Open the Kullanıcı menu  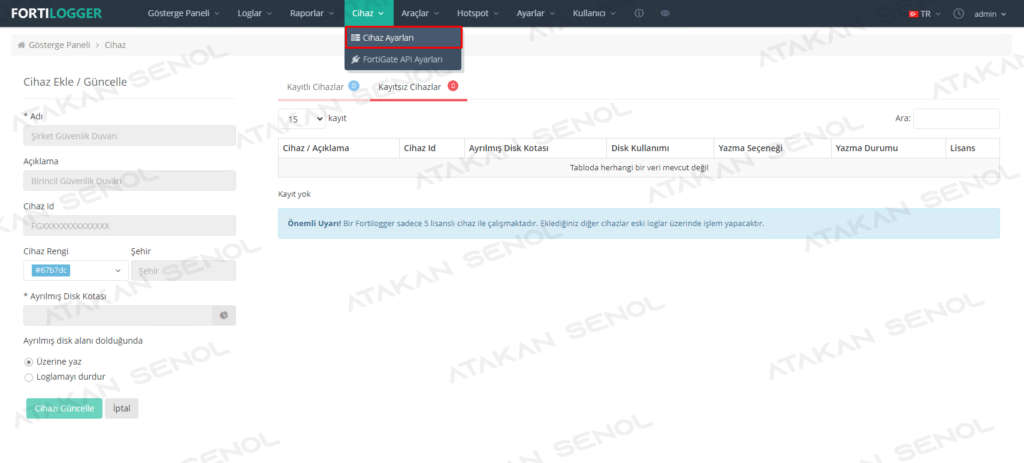click(594, 13)
